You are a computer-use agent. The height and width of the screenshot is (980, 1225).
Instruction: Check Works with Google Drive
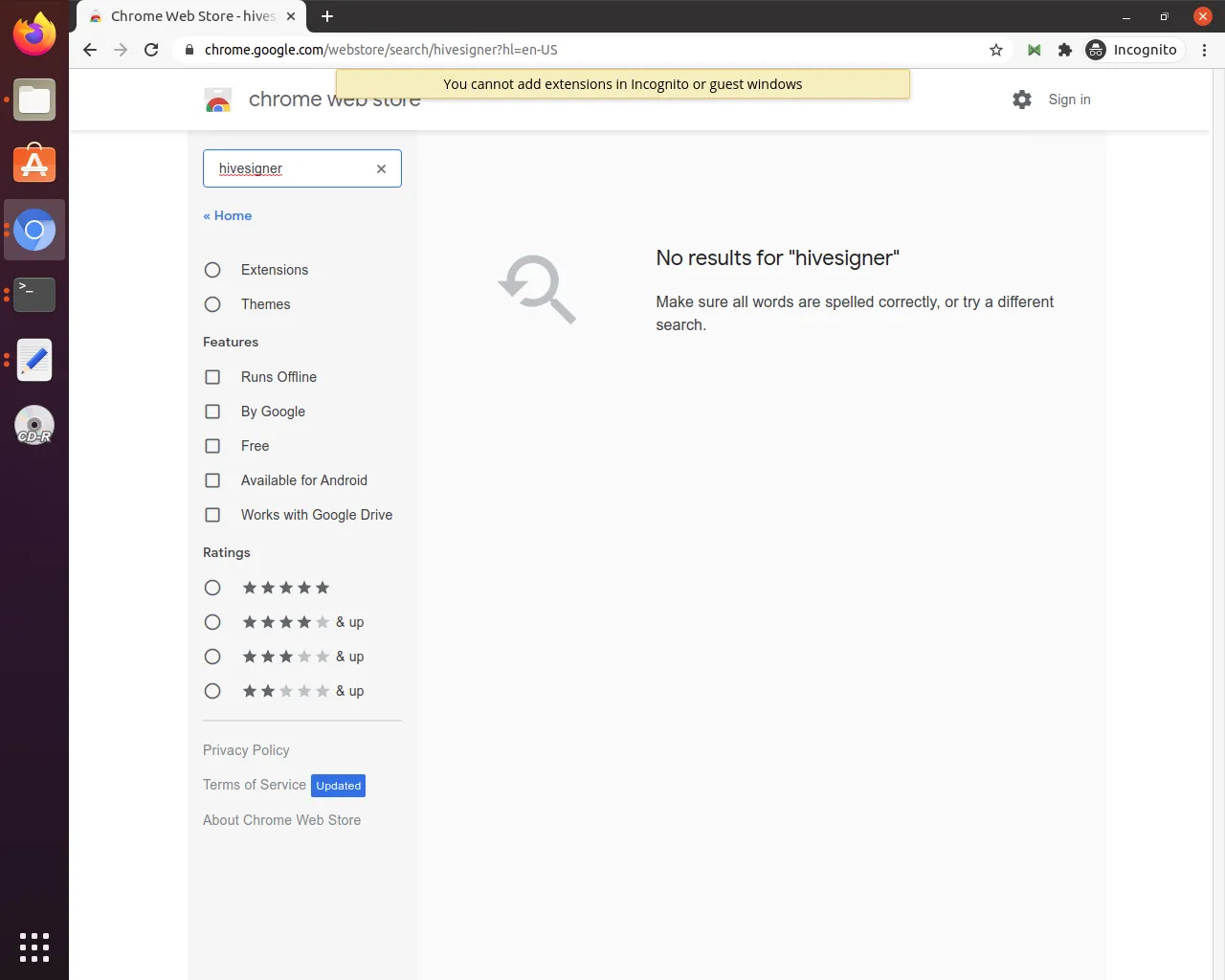click(x=212, y=515)
